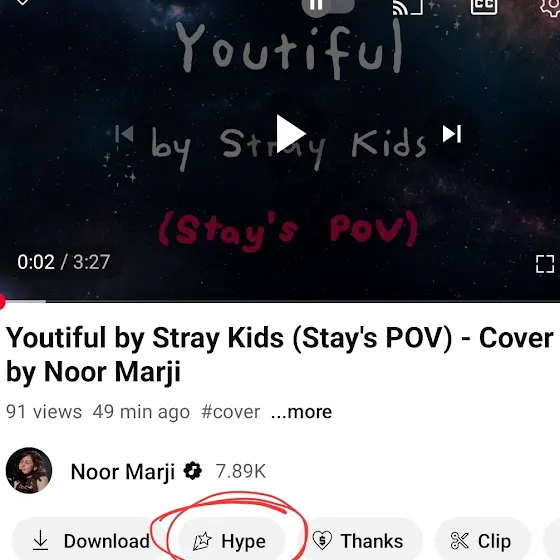Click the 0:02 / 3:27 time display
560x560 pixels.
tap(64, 262)
